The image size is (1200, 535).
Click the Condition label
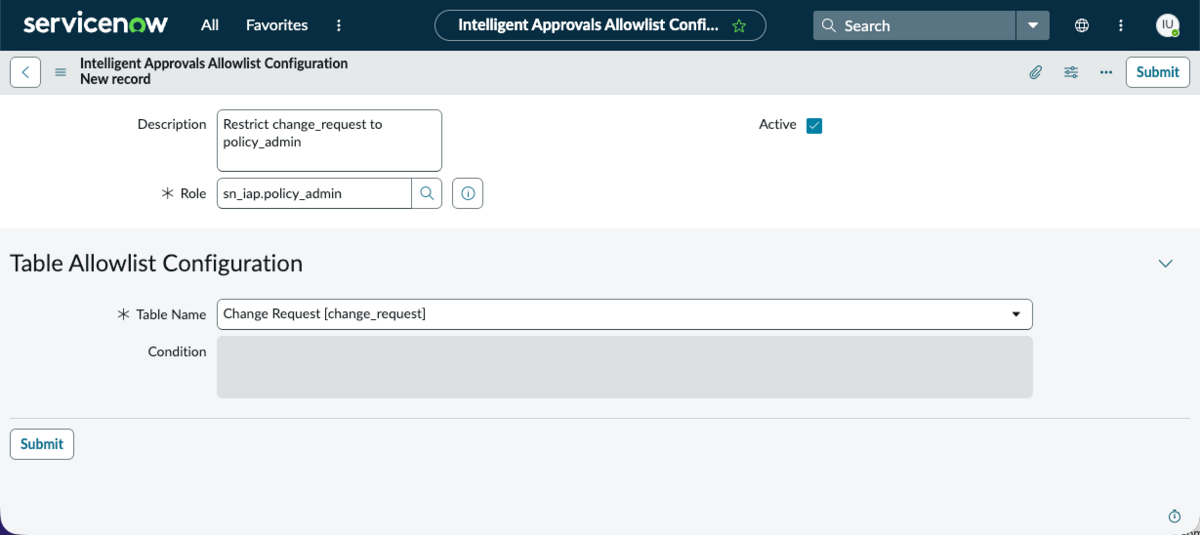pyautogui.click(x=177, y=352)
